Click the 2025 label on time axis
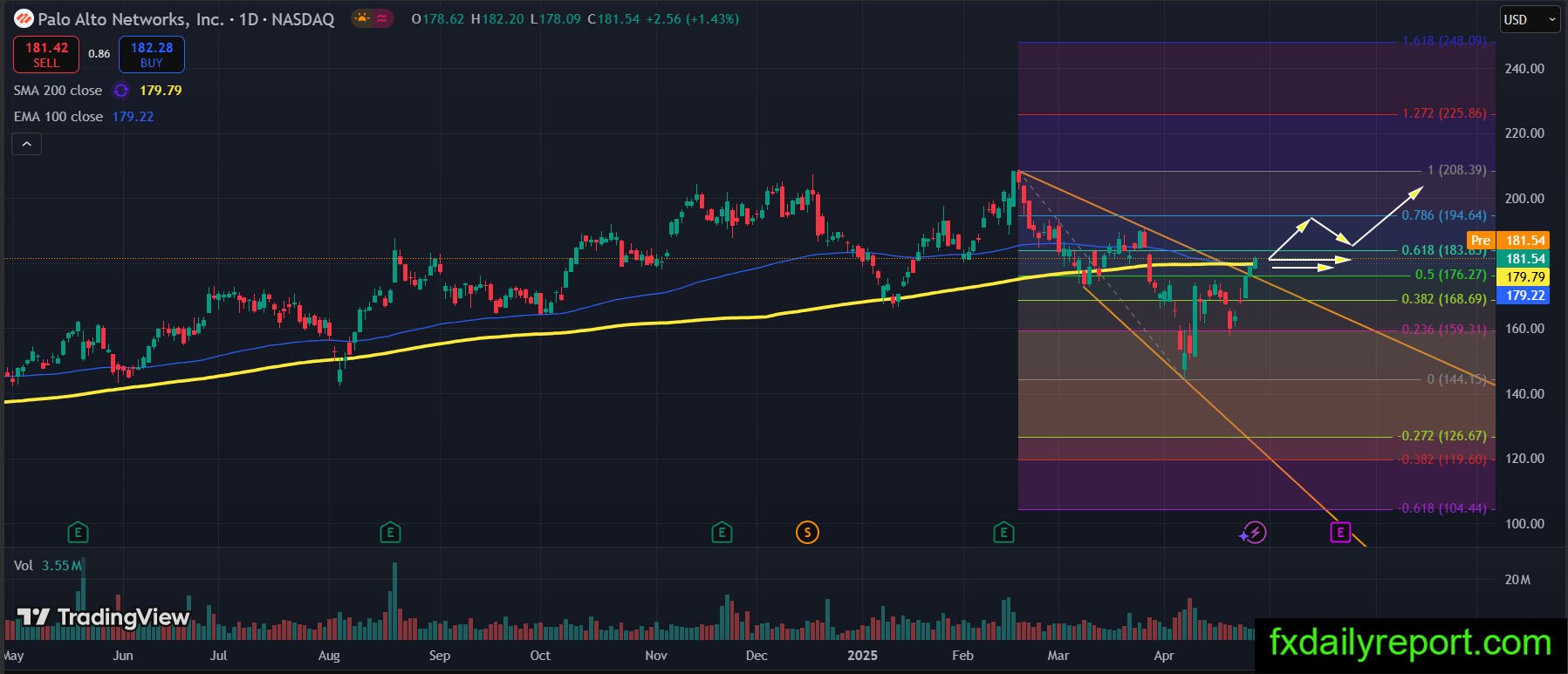 point(862,656)
